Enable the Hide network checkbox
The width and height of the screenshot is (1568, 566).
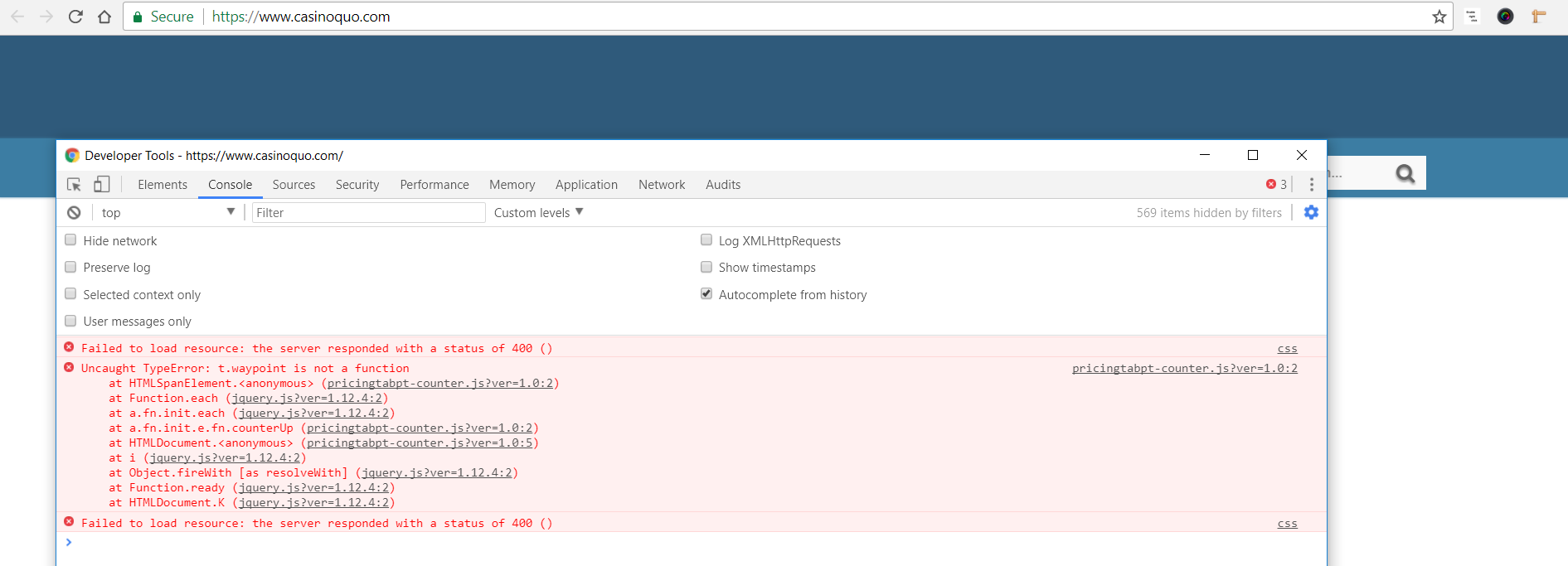(70, 240)
